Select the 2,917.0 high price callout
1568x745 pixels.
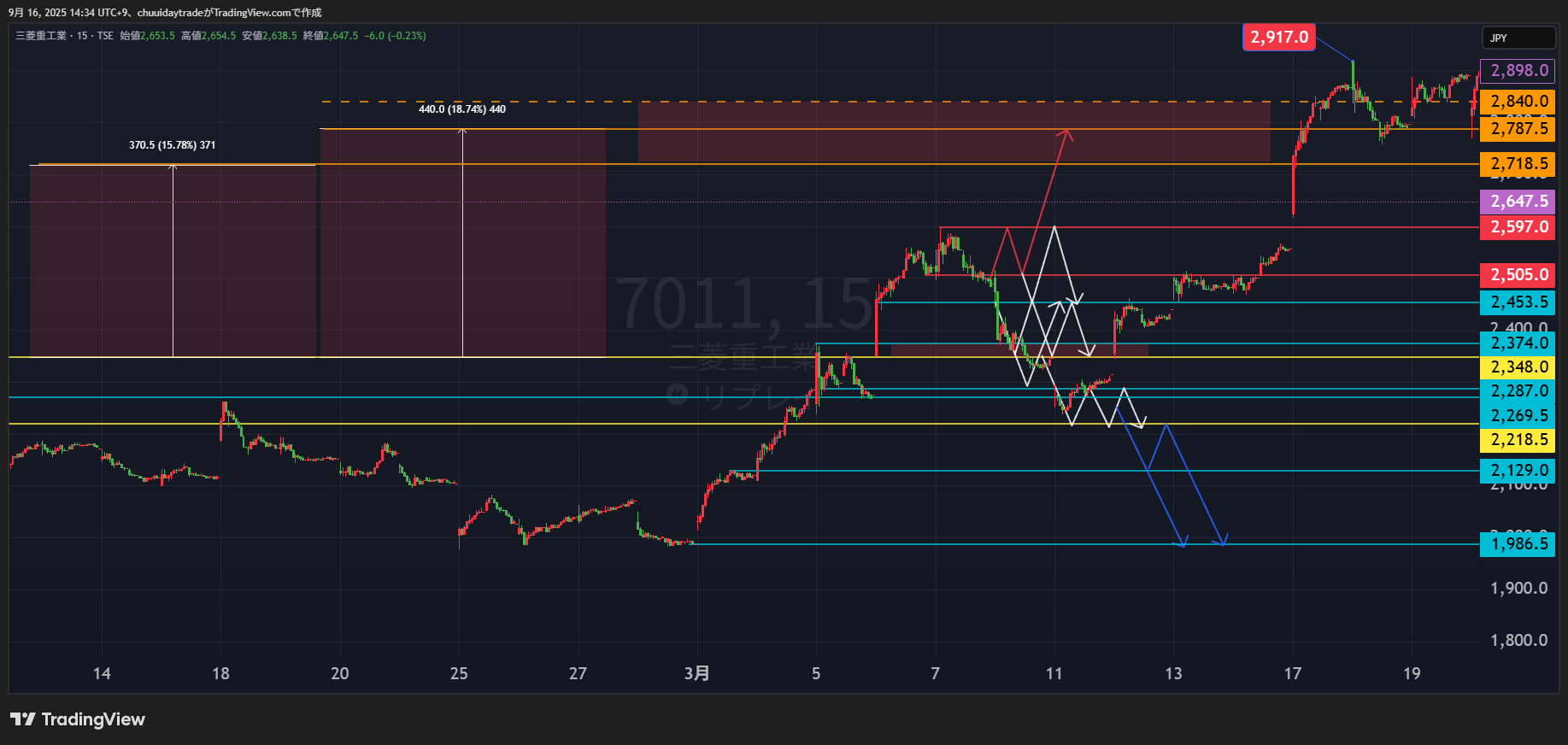pyautogui.click(x=1278, y=37)
